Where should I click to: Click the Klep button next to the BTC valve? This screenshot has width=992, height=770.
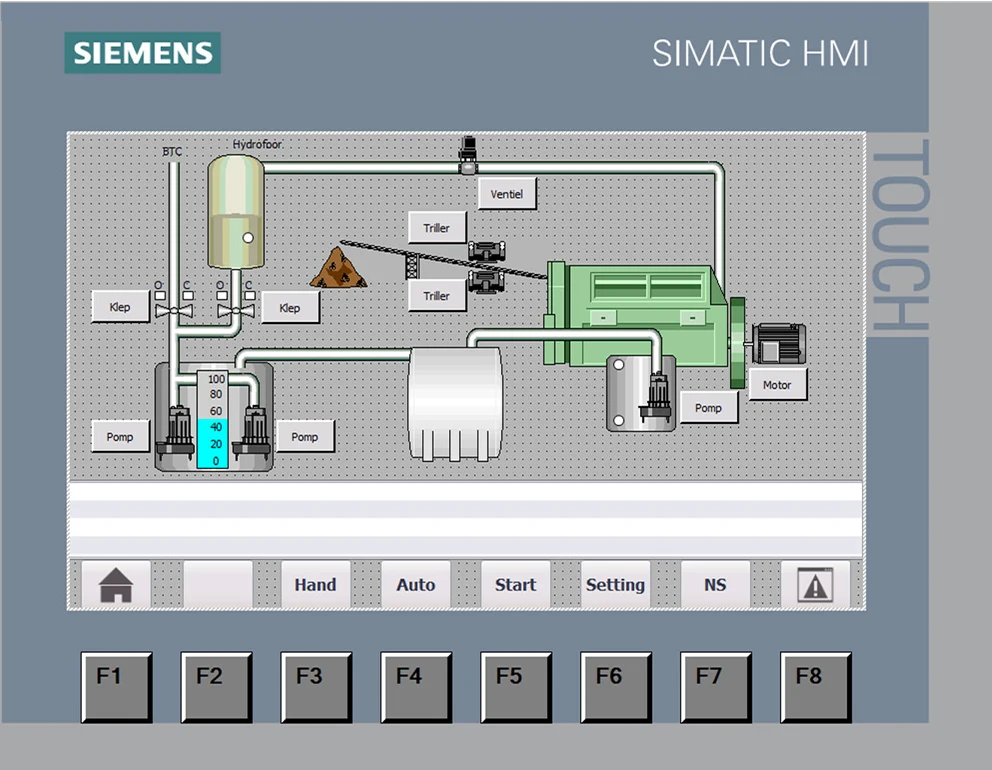pos(120,307)
